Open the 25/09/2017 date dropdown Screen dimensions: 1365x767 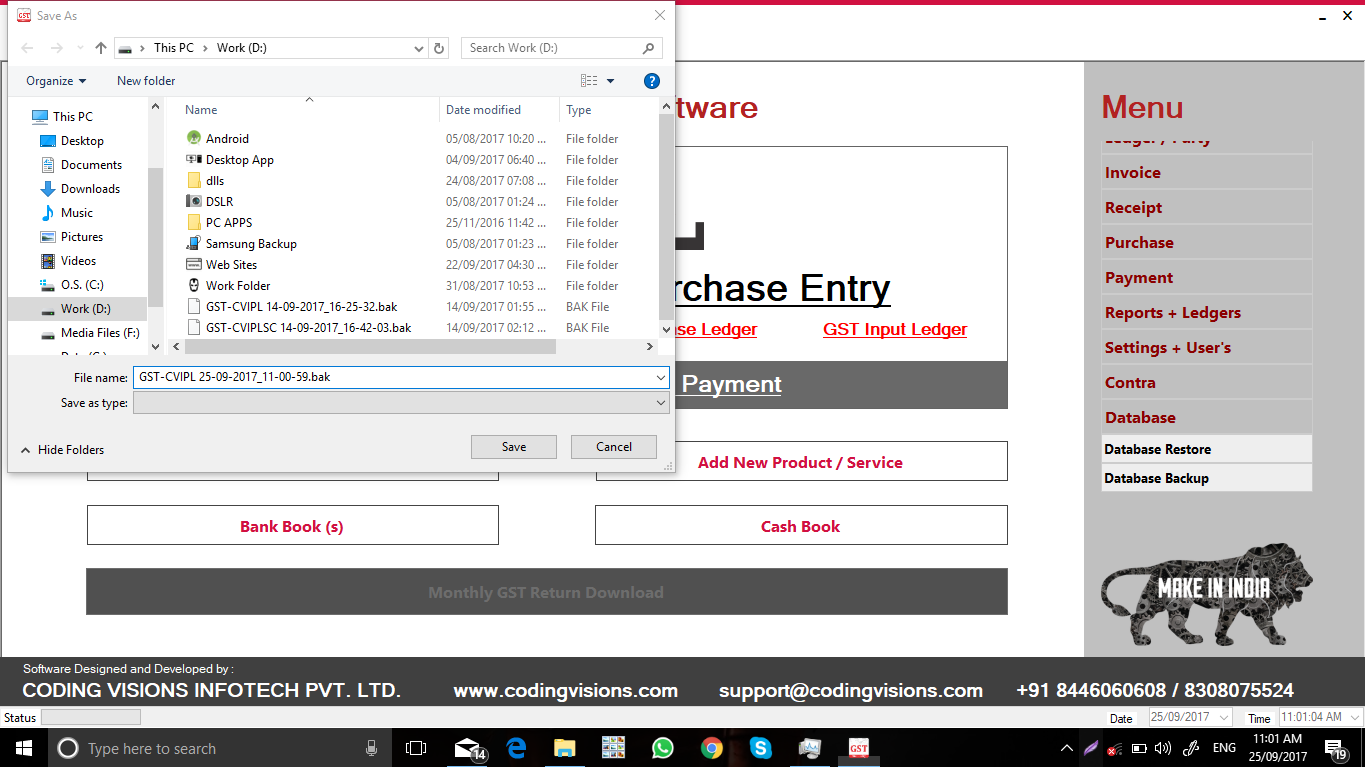tap(1224, 717)
